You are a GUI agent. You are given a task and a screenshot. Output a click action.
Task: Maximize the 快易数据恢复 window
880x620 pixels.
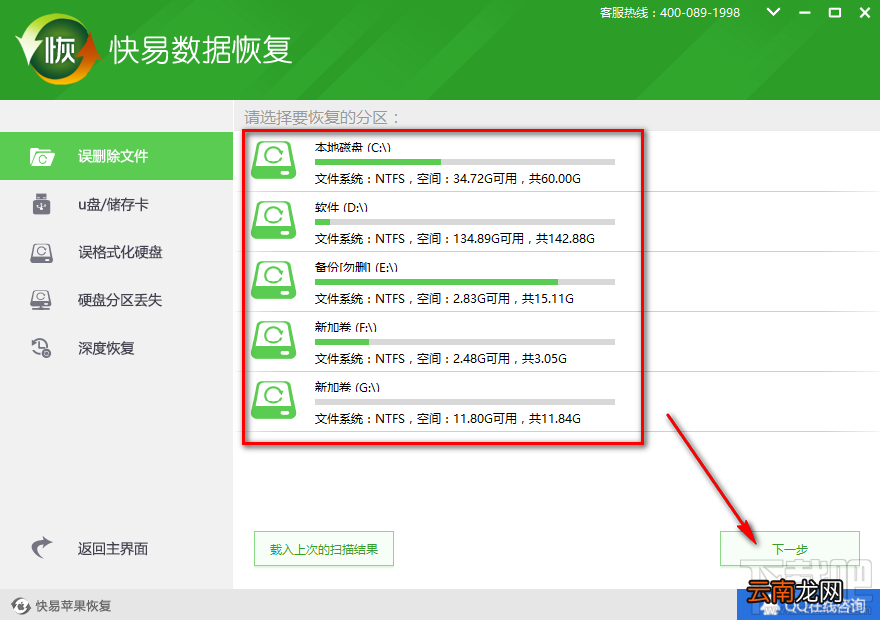tap(835, 12)
